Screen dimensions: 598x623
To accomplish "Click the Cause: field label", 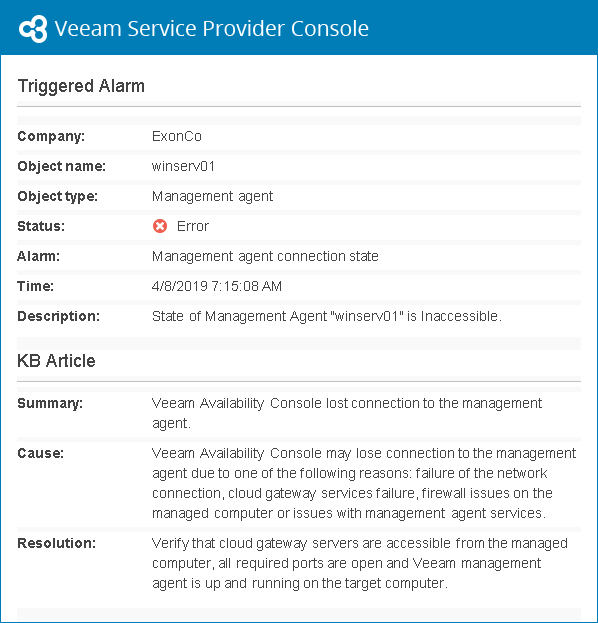I will coord(41,453).
